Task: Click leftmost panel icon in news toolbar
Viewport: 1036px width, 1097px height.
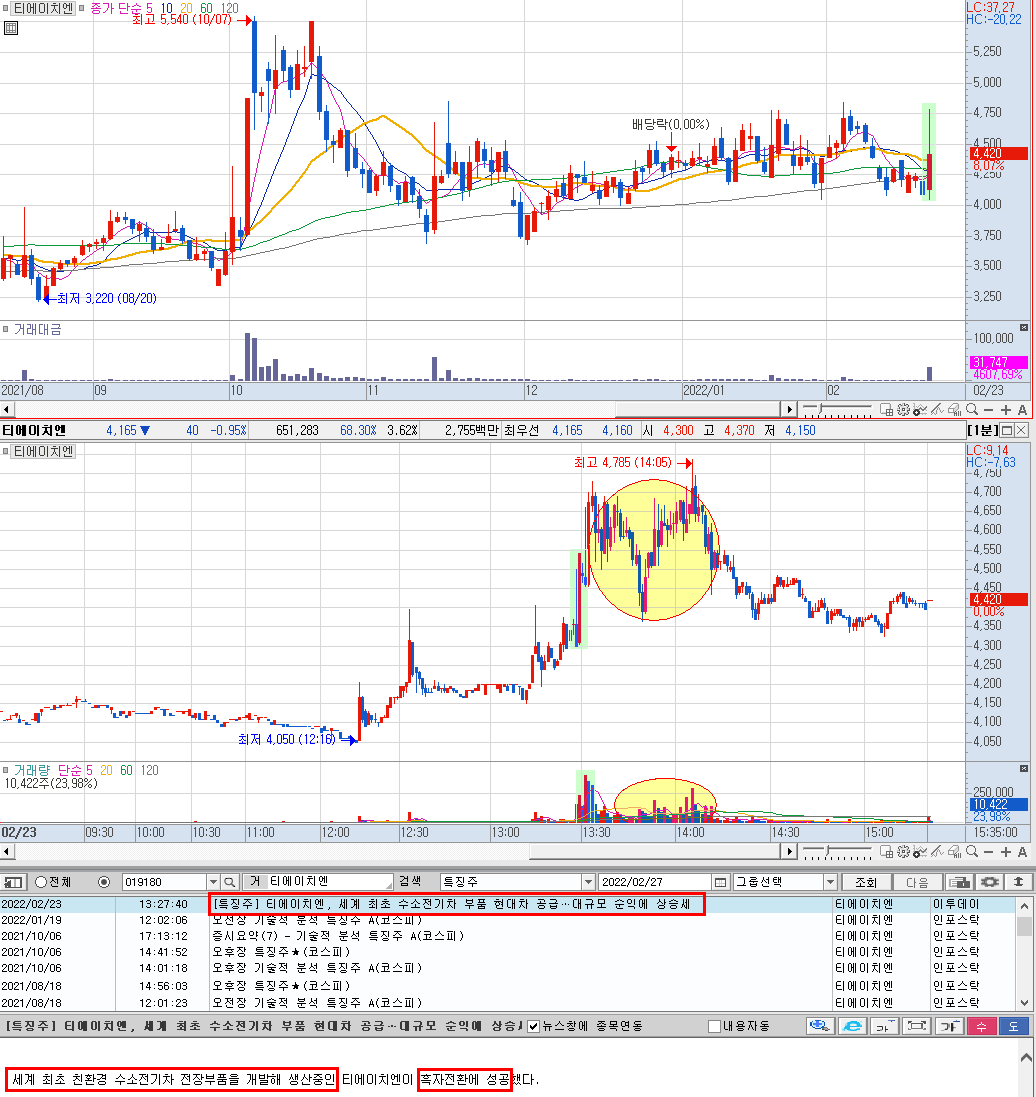Action: tap(13, 882)
